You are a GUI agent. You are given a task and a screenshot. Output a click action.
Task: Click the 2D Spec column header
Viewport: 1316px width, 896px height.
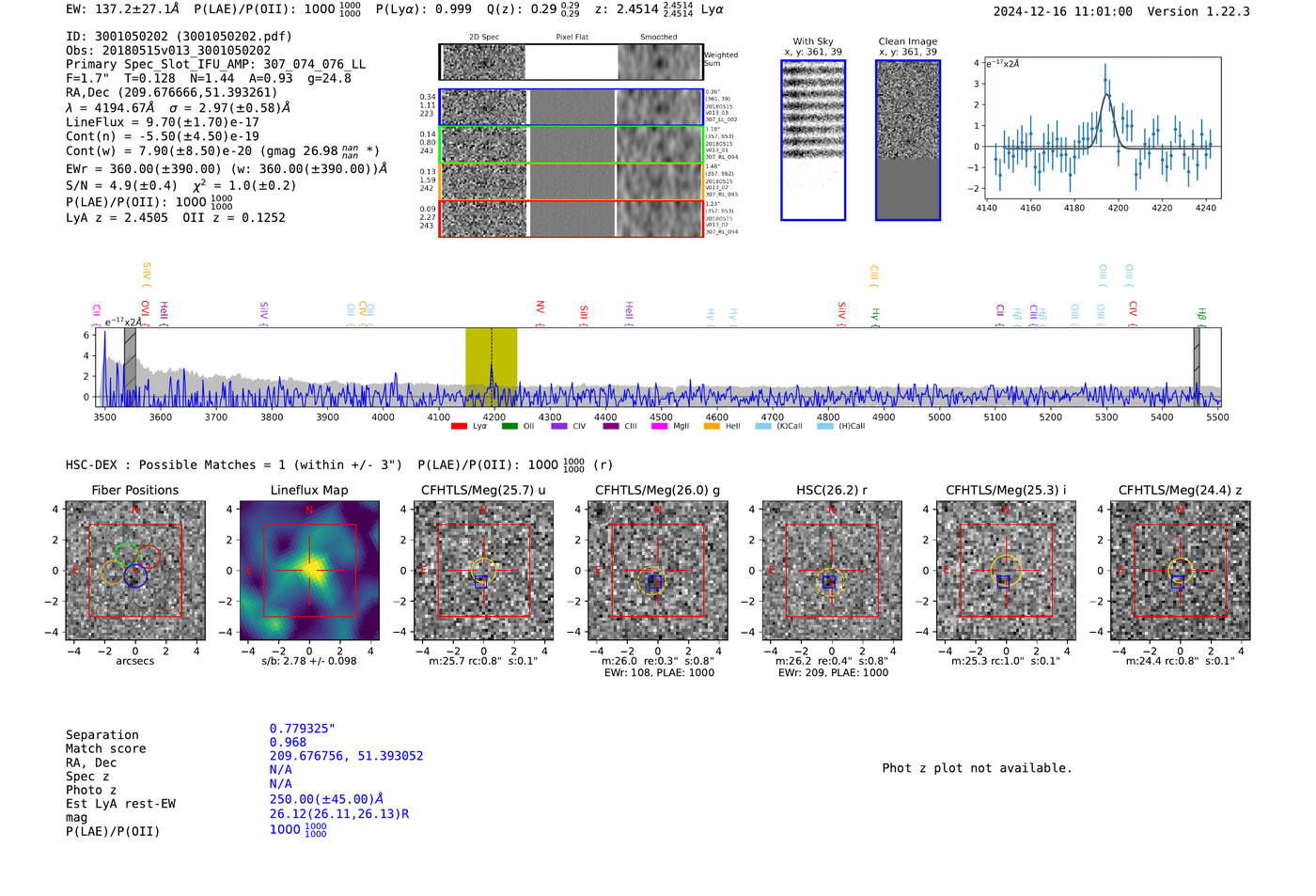484,37
